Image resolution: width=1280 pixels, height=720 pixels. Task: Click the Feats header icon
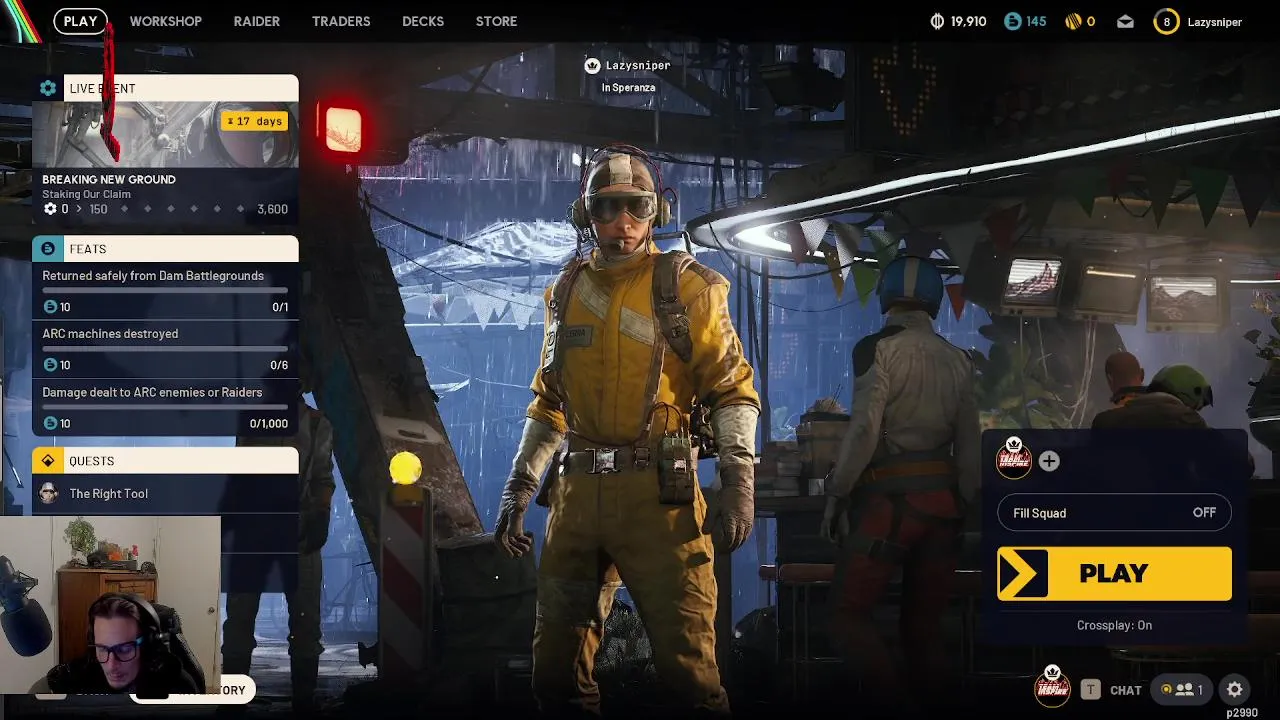(x=48, y=249)
